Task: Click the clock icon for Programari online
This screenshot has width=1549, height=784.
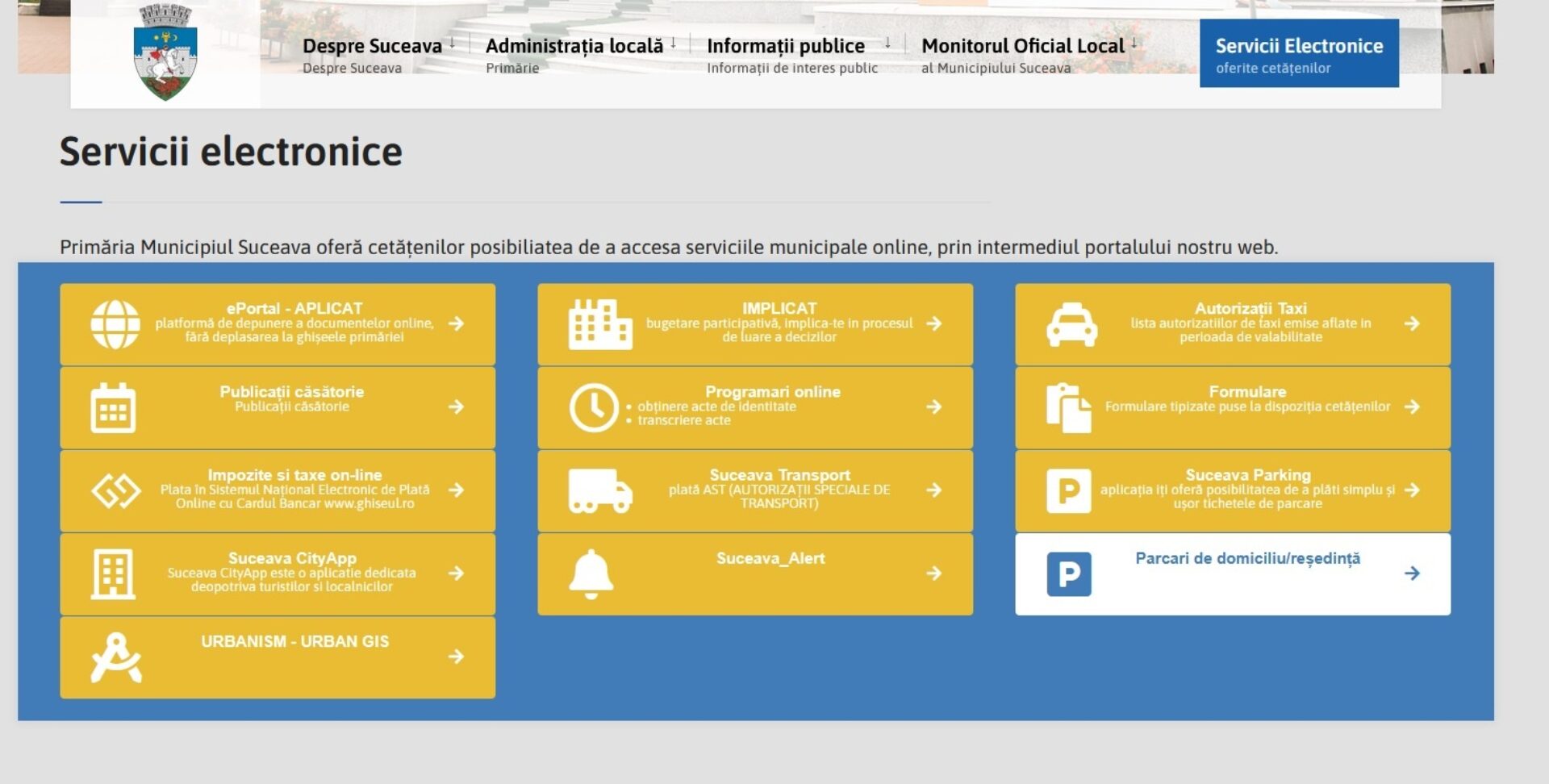Action: pos(594,408)
